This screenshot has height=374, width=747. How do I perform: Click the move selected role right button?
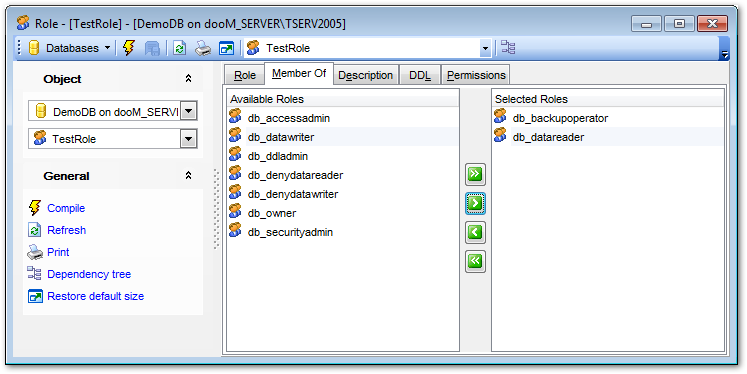coord(475,204)
